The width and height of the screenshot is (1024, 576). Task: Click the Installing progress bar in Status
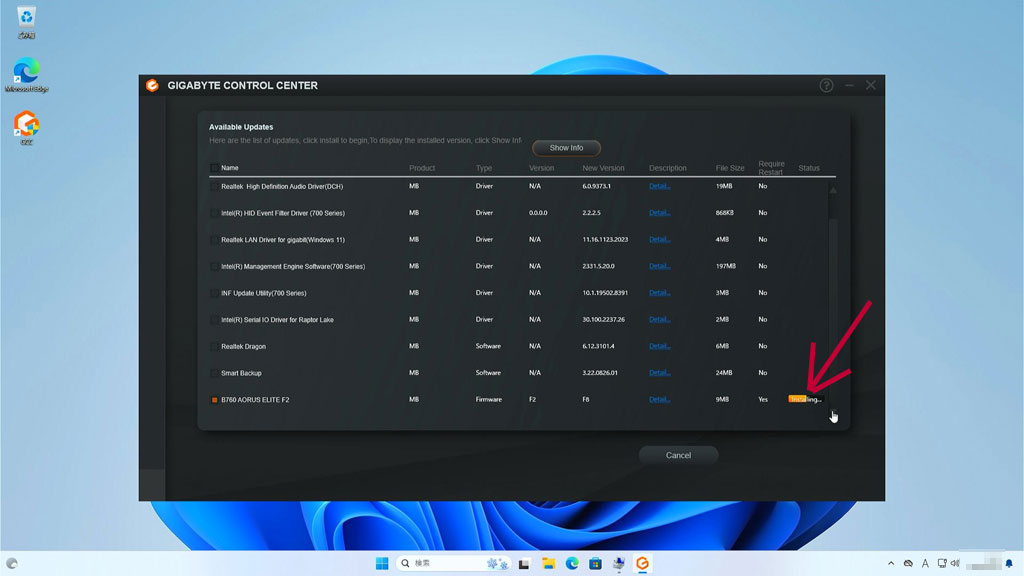[x=805, y=399]
